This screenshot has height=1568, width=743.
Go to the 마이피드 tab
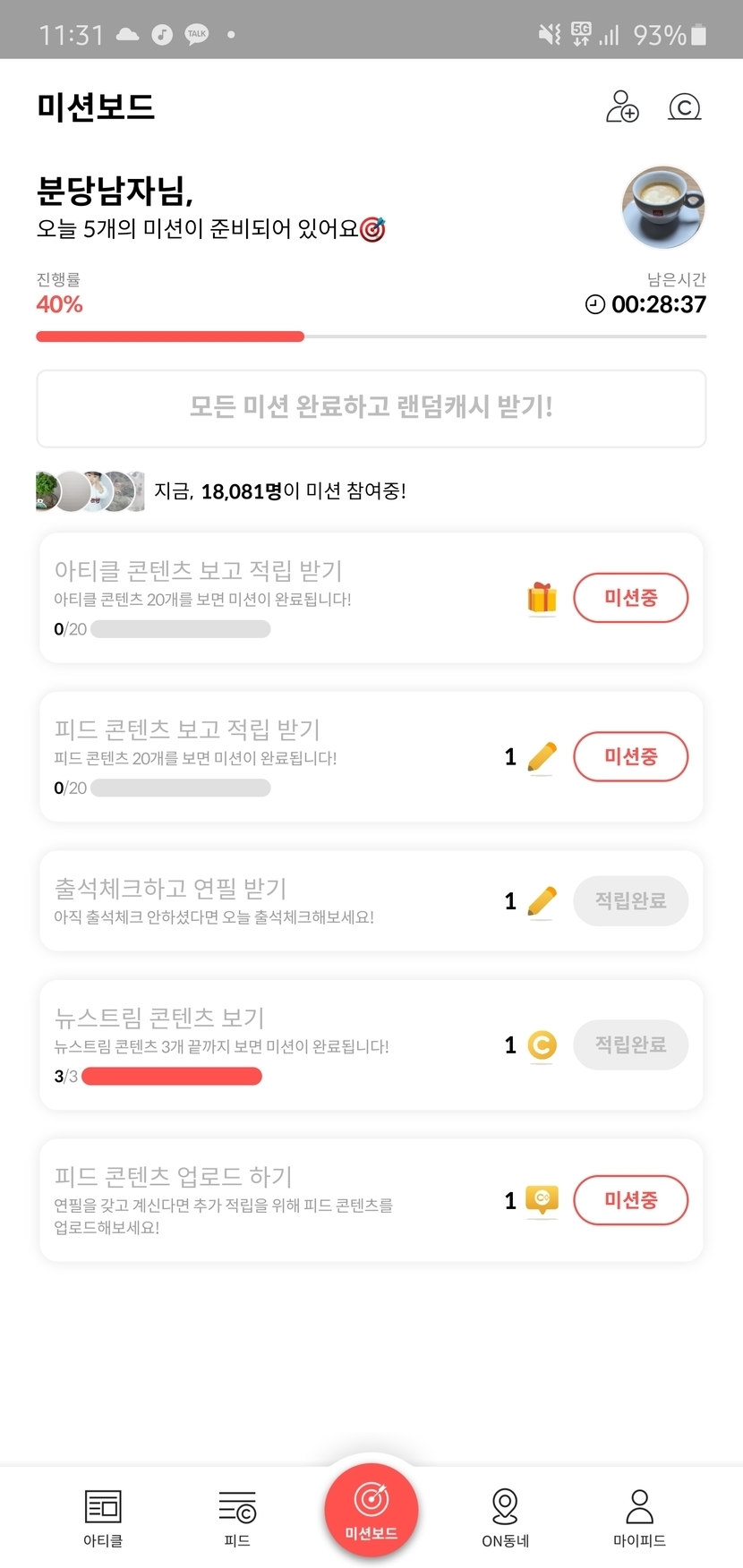click(639, 1518)
